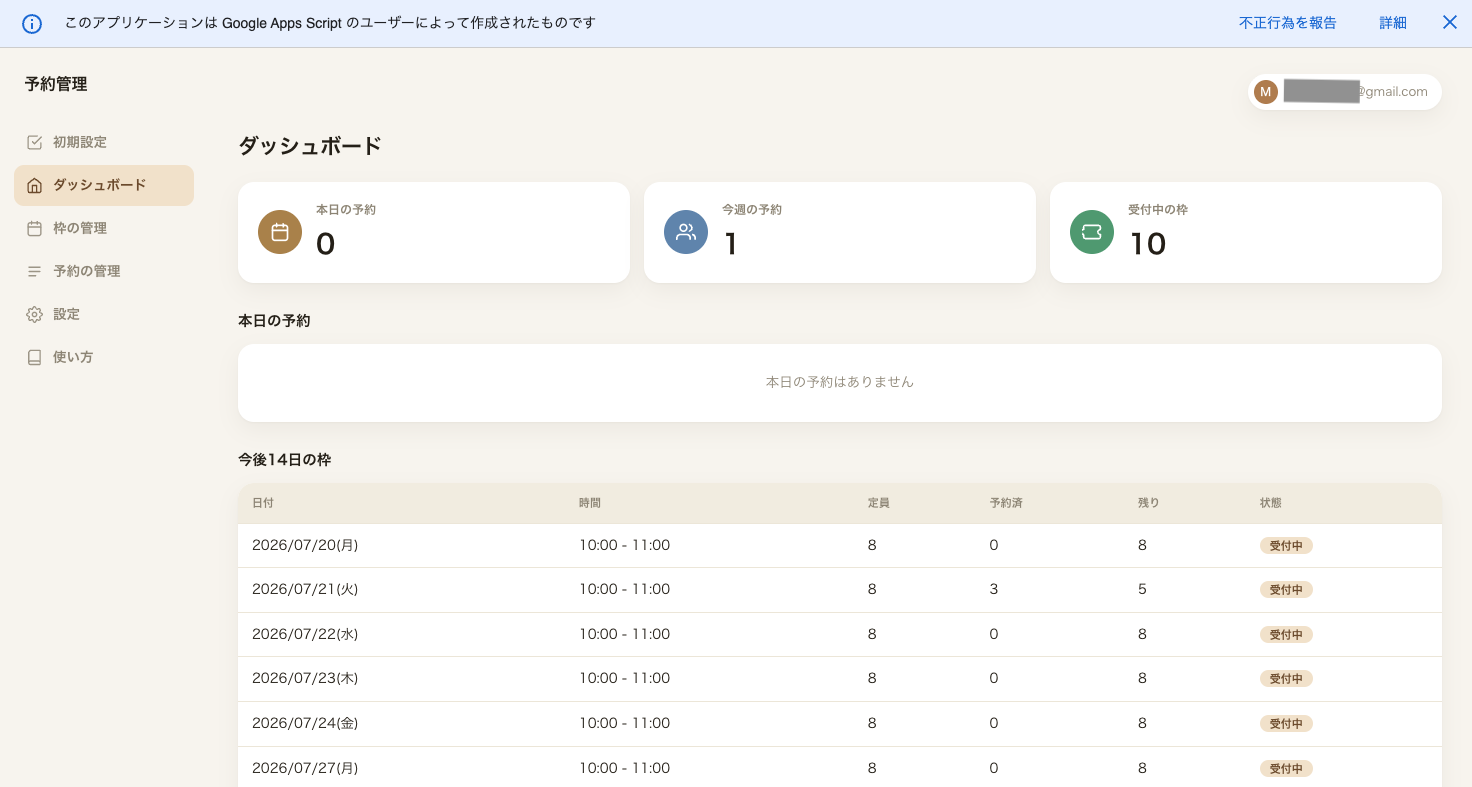Click the brown calendar icon in 本日の予約 card
Screen dimensions: 1472x787
click(280, 232)
